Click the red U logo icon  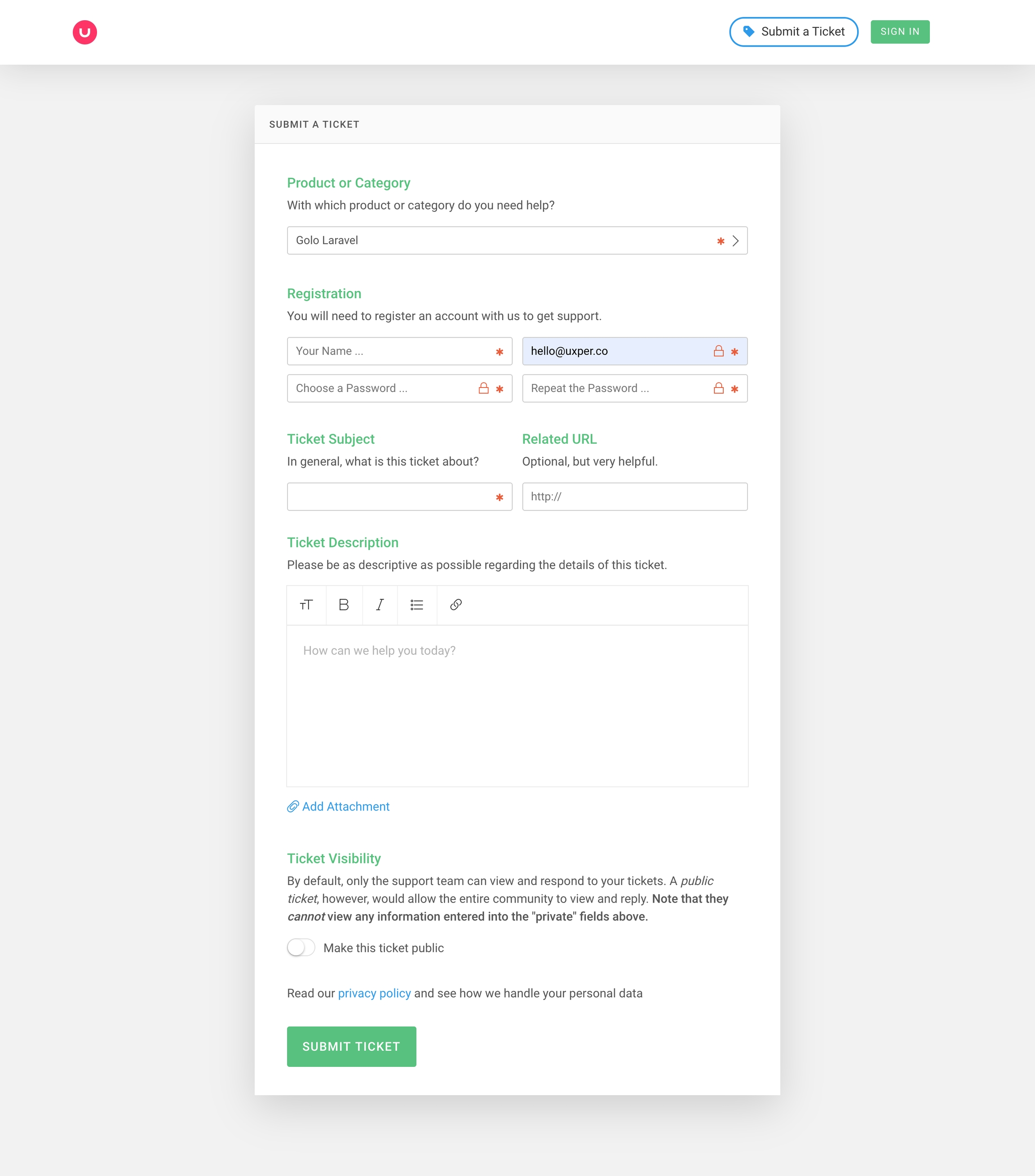click(84, 32)
